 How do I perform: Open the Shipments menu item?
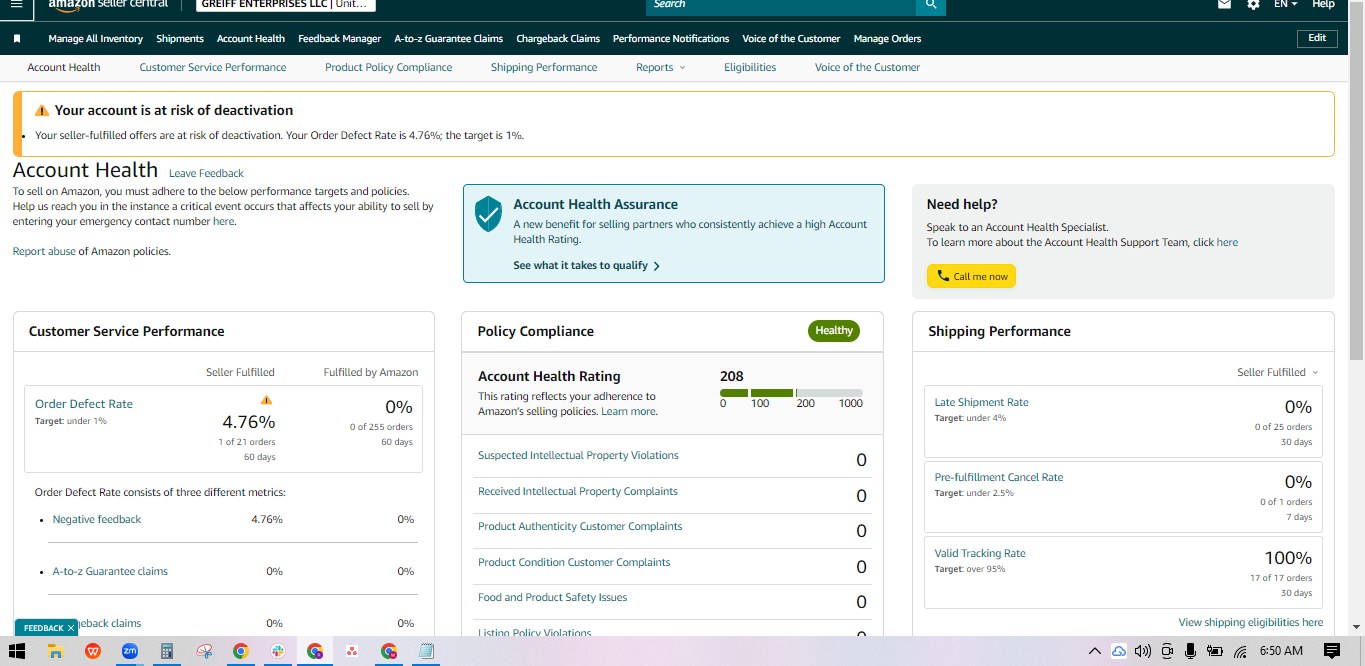[180, 39]
